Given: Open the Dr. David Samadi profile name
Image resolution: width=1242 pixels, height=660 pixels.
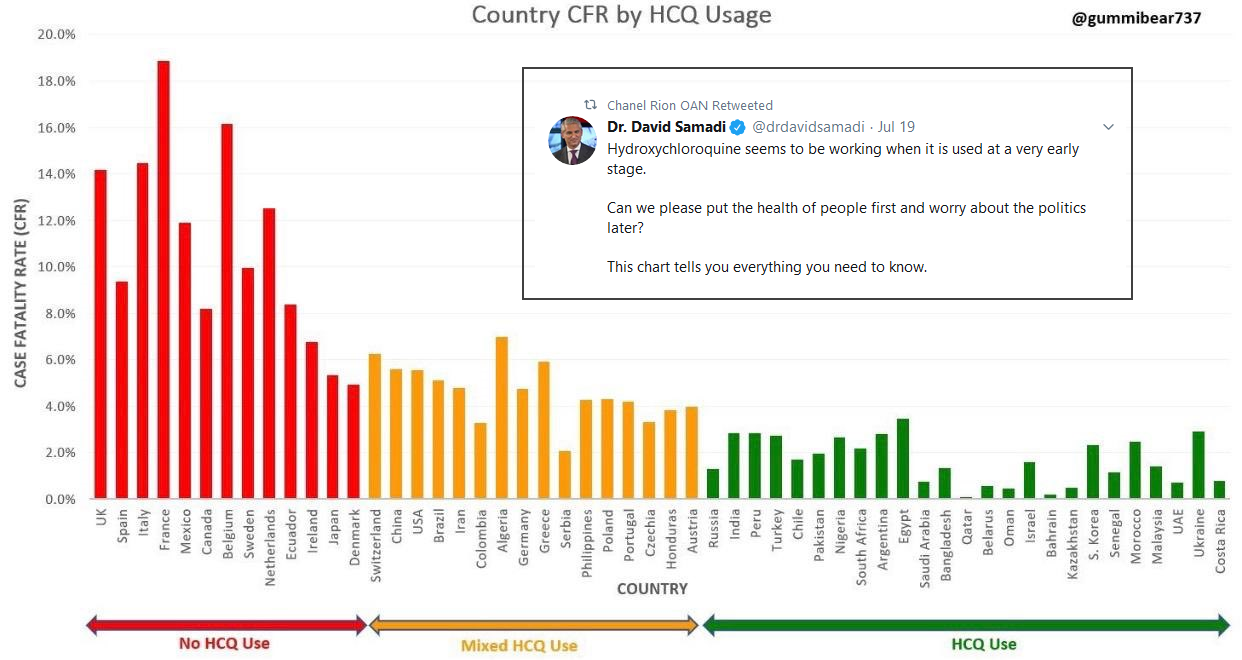Looking at the screenshot, I should pyautogui.click(x=666, y=127).
